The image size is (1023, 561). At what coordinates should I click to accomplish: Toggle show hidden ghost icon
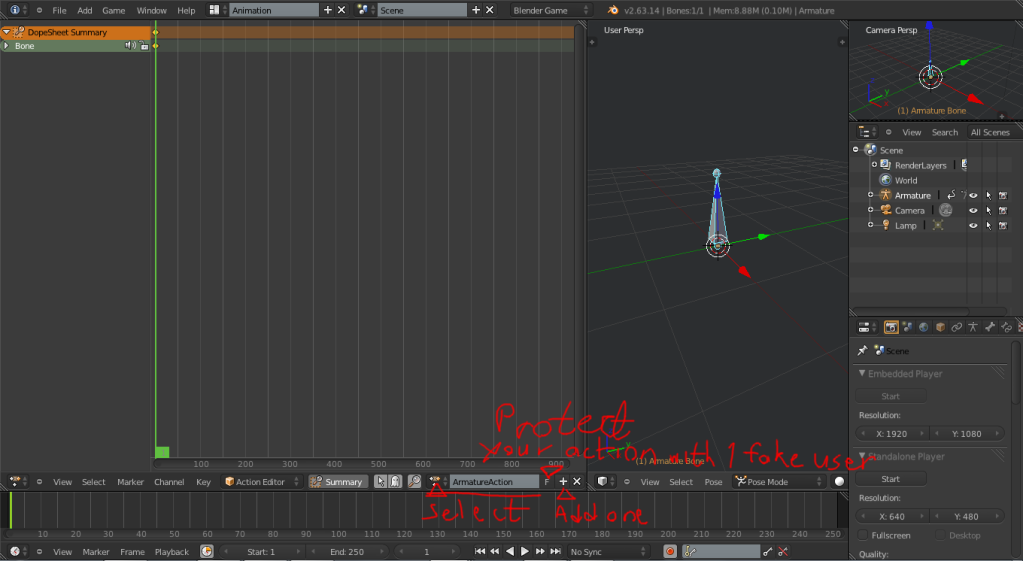[x=395, y=481]
